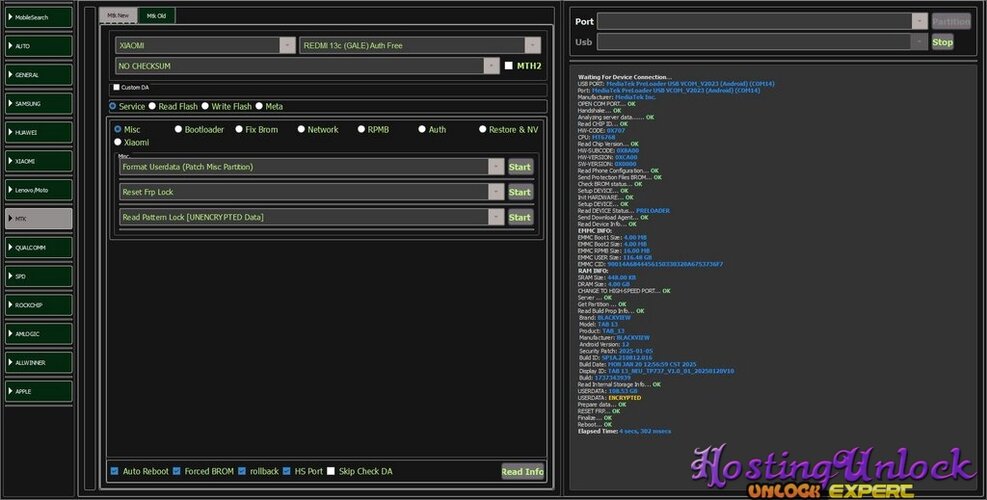Screen dimensions: 987x500
Task: Click the 'Read DEVICE Status... PRELOADER' log line
Action: (x=624, y=210)
